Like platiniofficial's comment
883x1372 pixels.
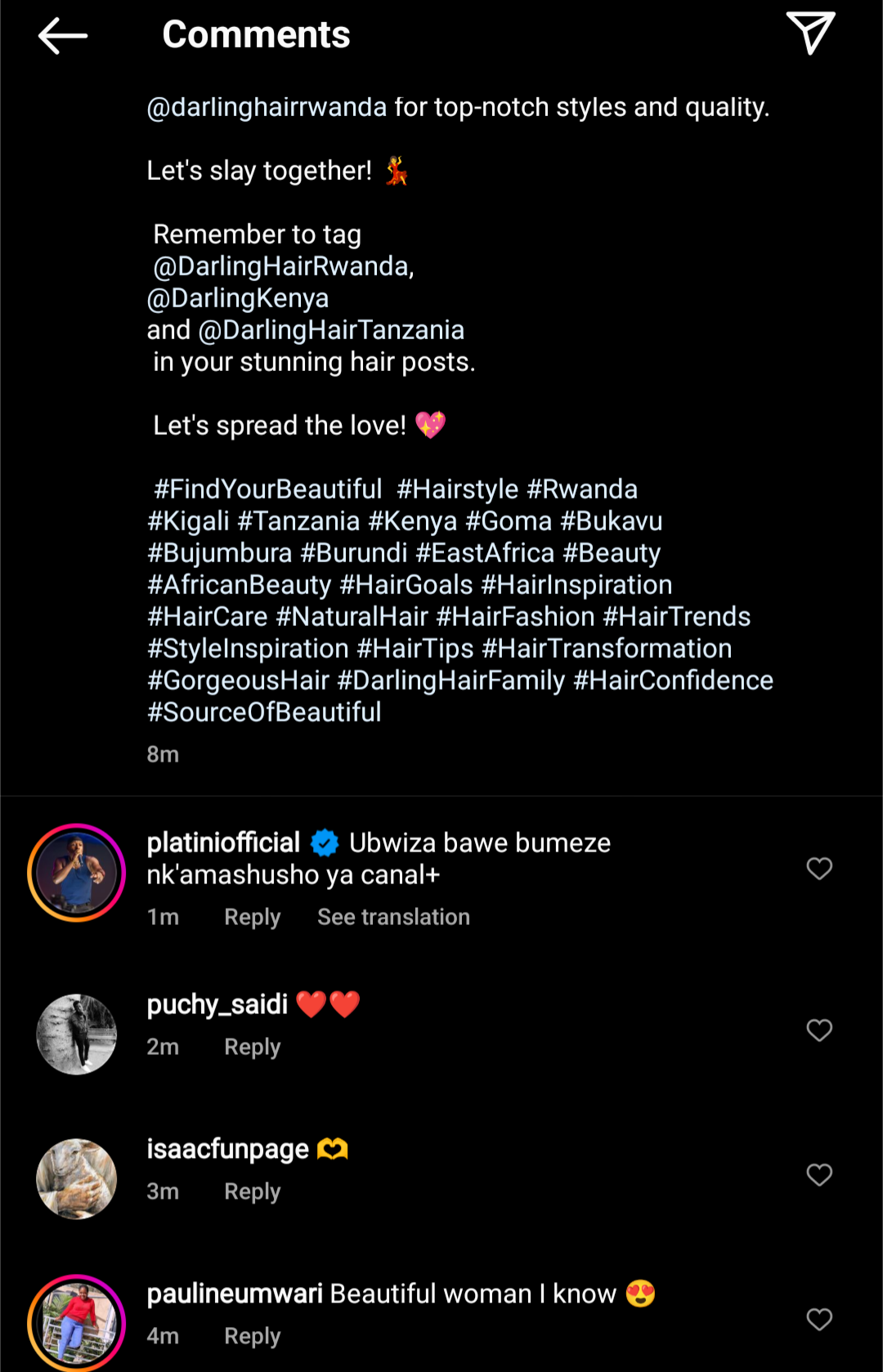coord(819,868)
